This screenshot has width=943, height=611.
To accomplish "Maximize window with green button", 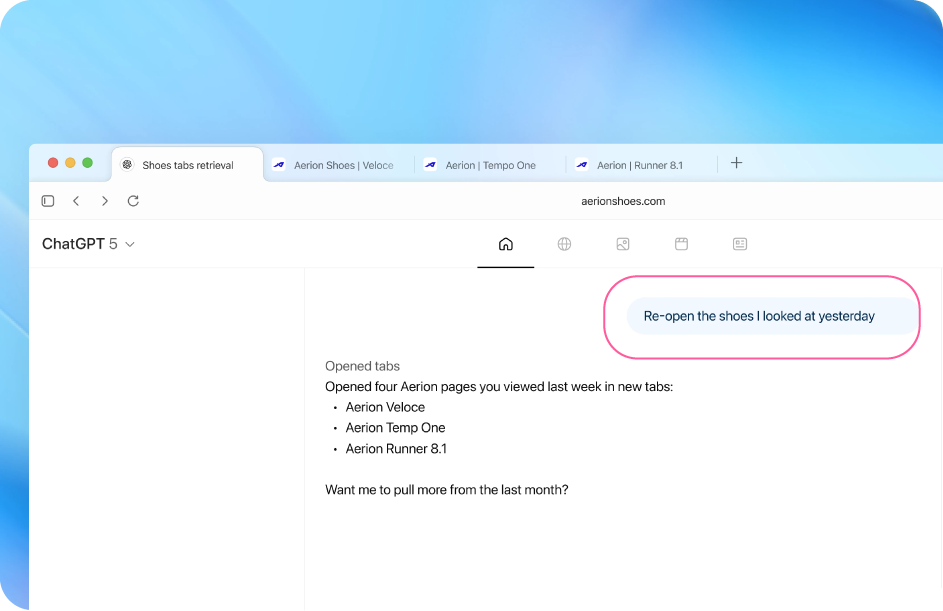I will click(x=87, y=163).
